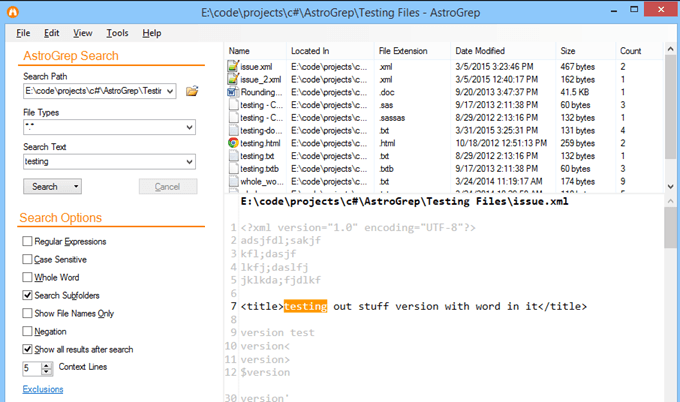Click into the Search Text input field
680x402 pixels.
104,162
